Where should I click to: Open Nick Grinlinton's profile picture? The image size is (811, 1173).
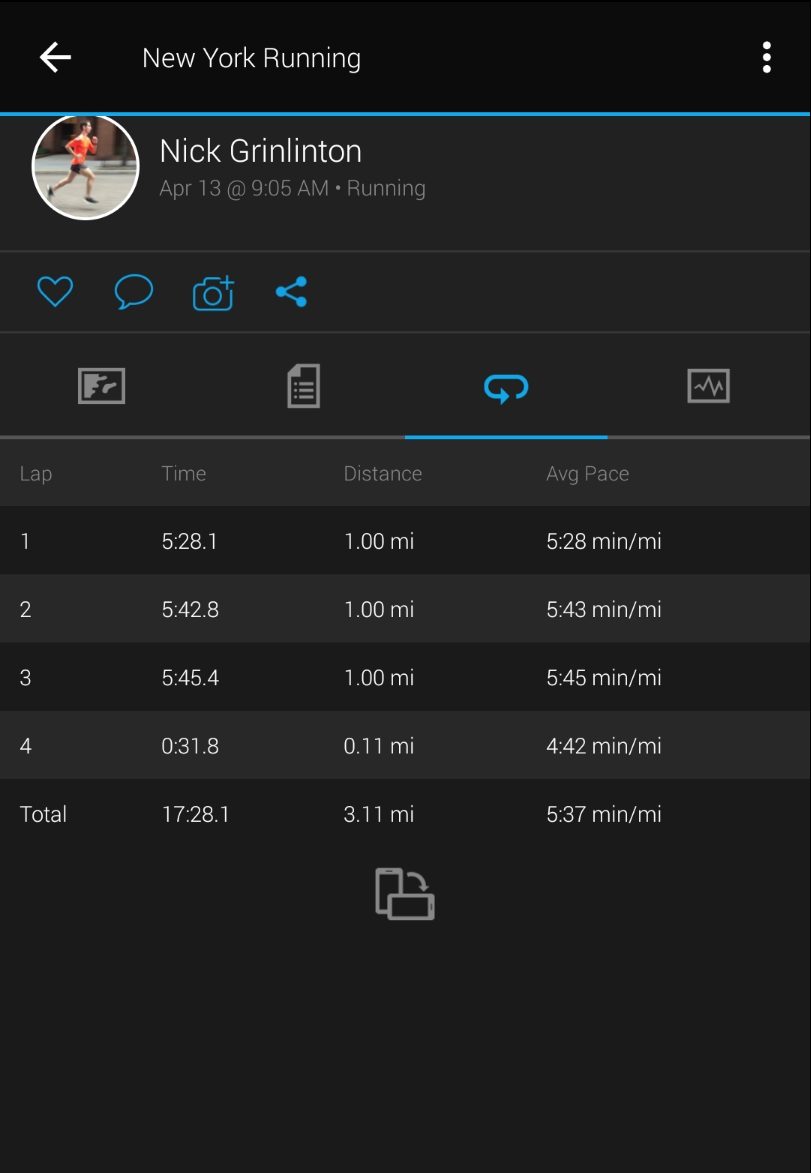click(x=86, y=167)
